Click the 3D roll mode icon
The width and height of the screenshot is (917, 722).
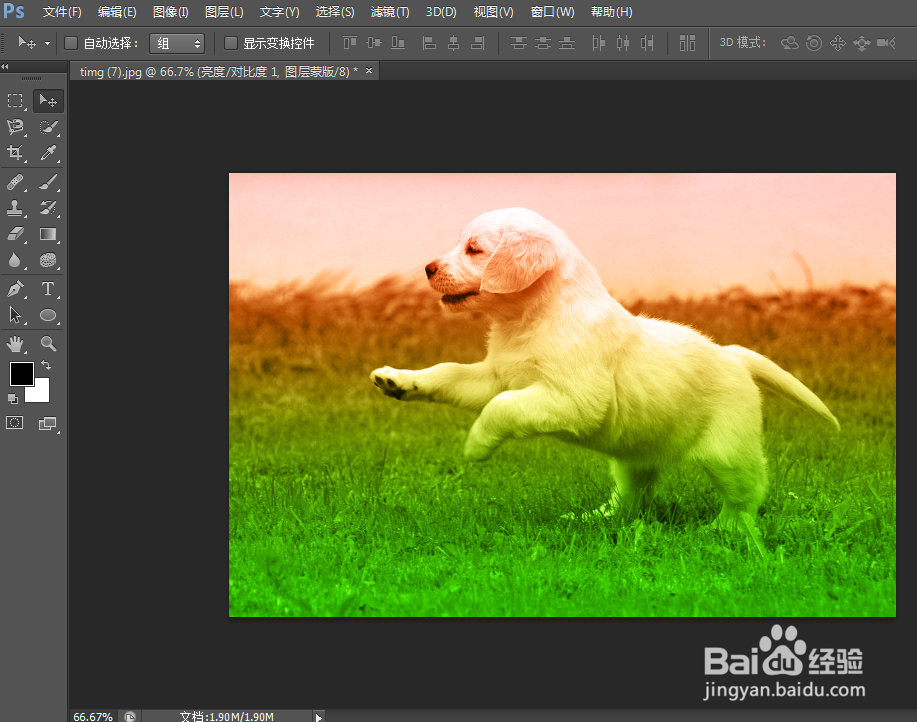pos(813,43)
